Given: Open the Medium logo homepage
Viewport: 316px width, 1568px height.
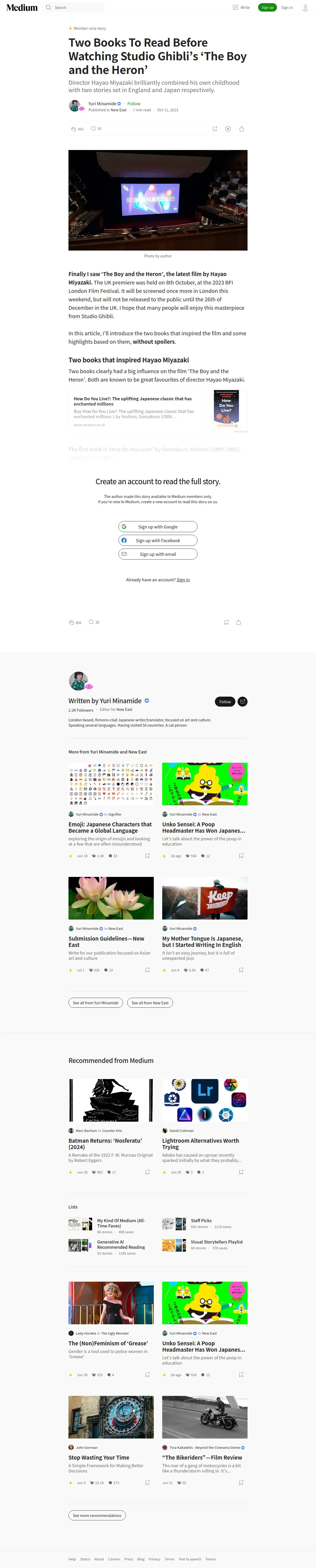Looking at the screenshot, I should 22,7.
